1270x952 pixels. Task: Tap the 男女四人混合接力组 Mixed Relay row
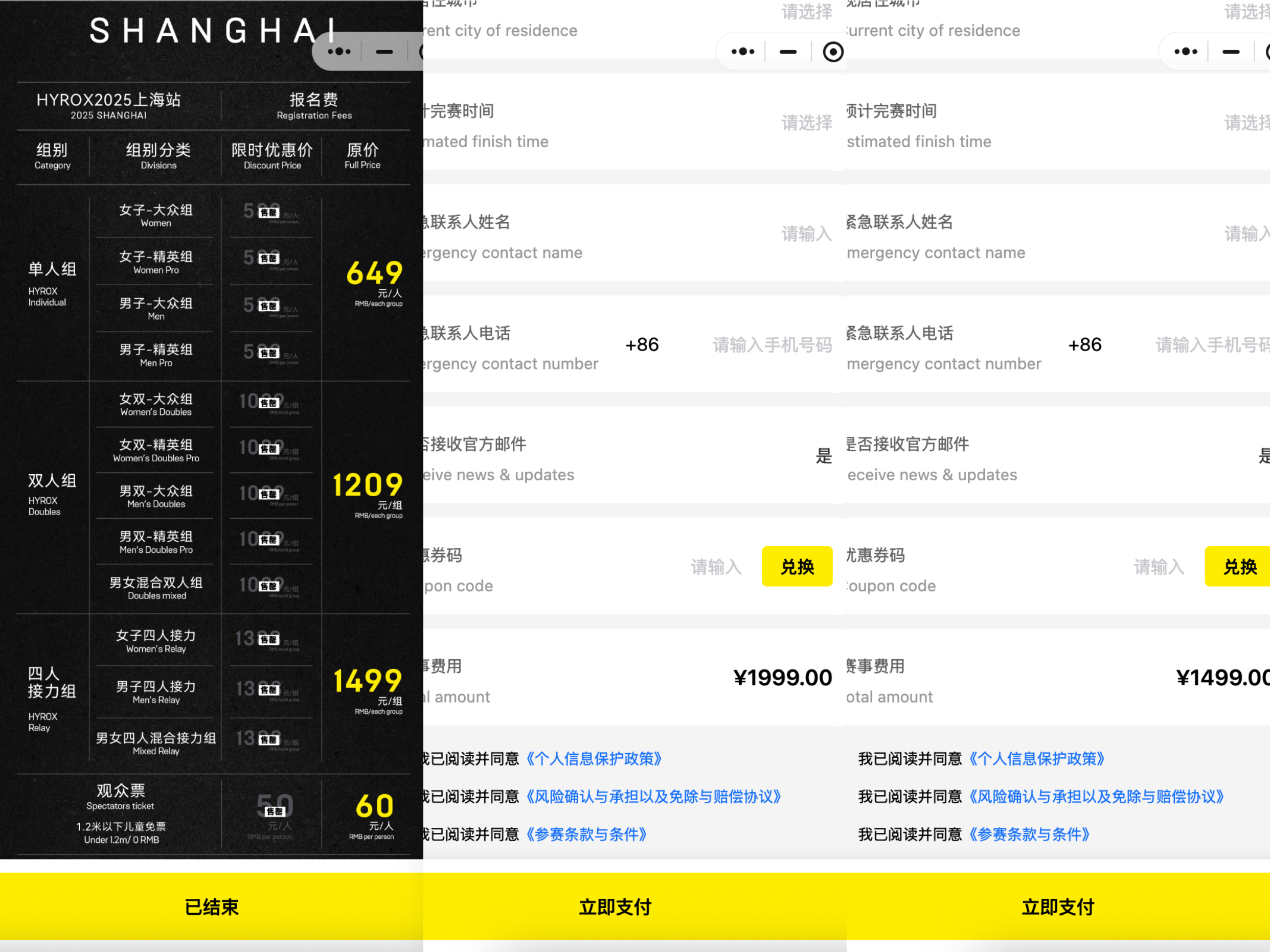pos(155,743)
